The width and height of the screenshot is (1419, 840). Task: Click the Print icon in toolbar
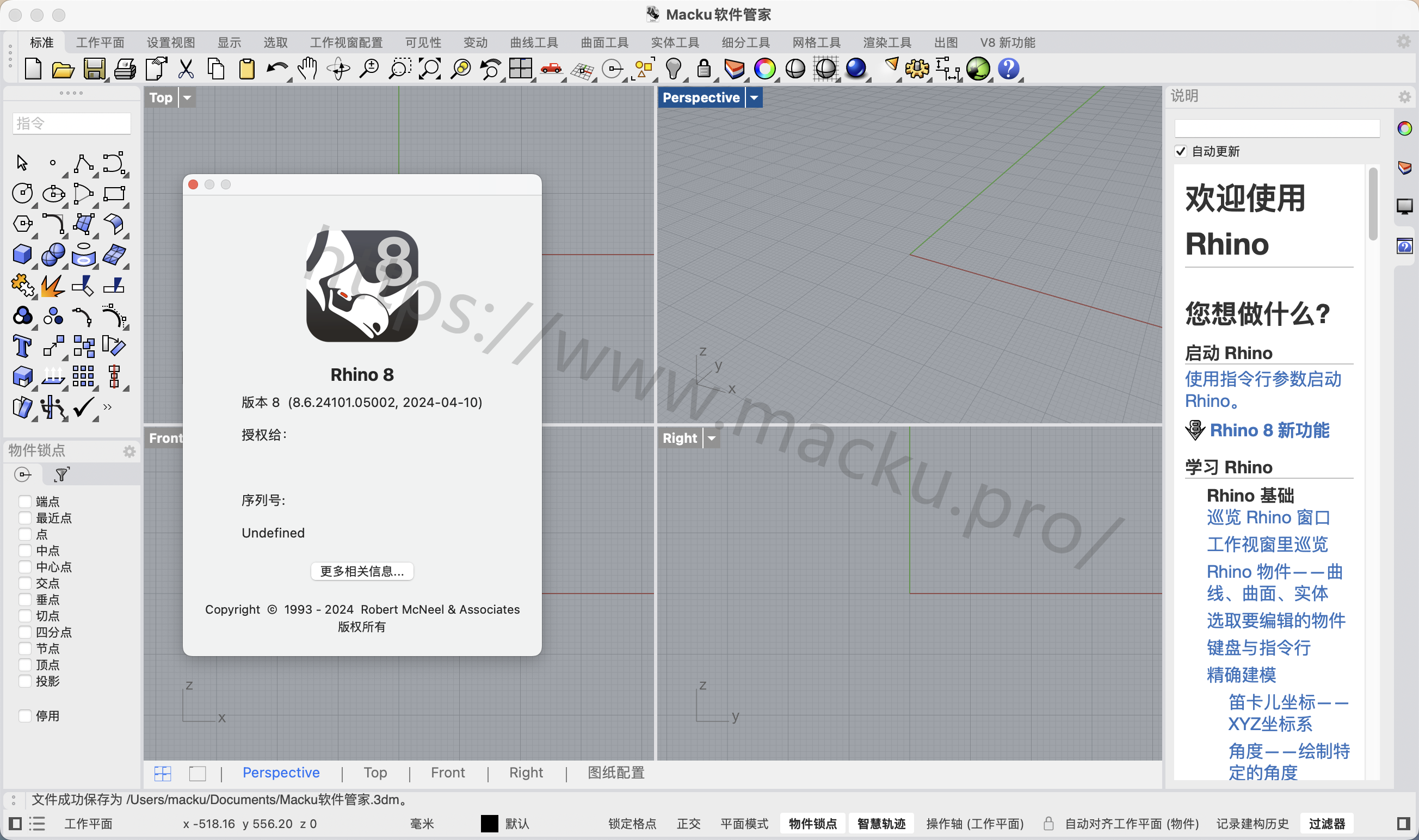click(x=125, y=69)
